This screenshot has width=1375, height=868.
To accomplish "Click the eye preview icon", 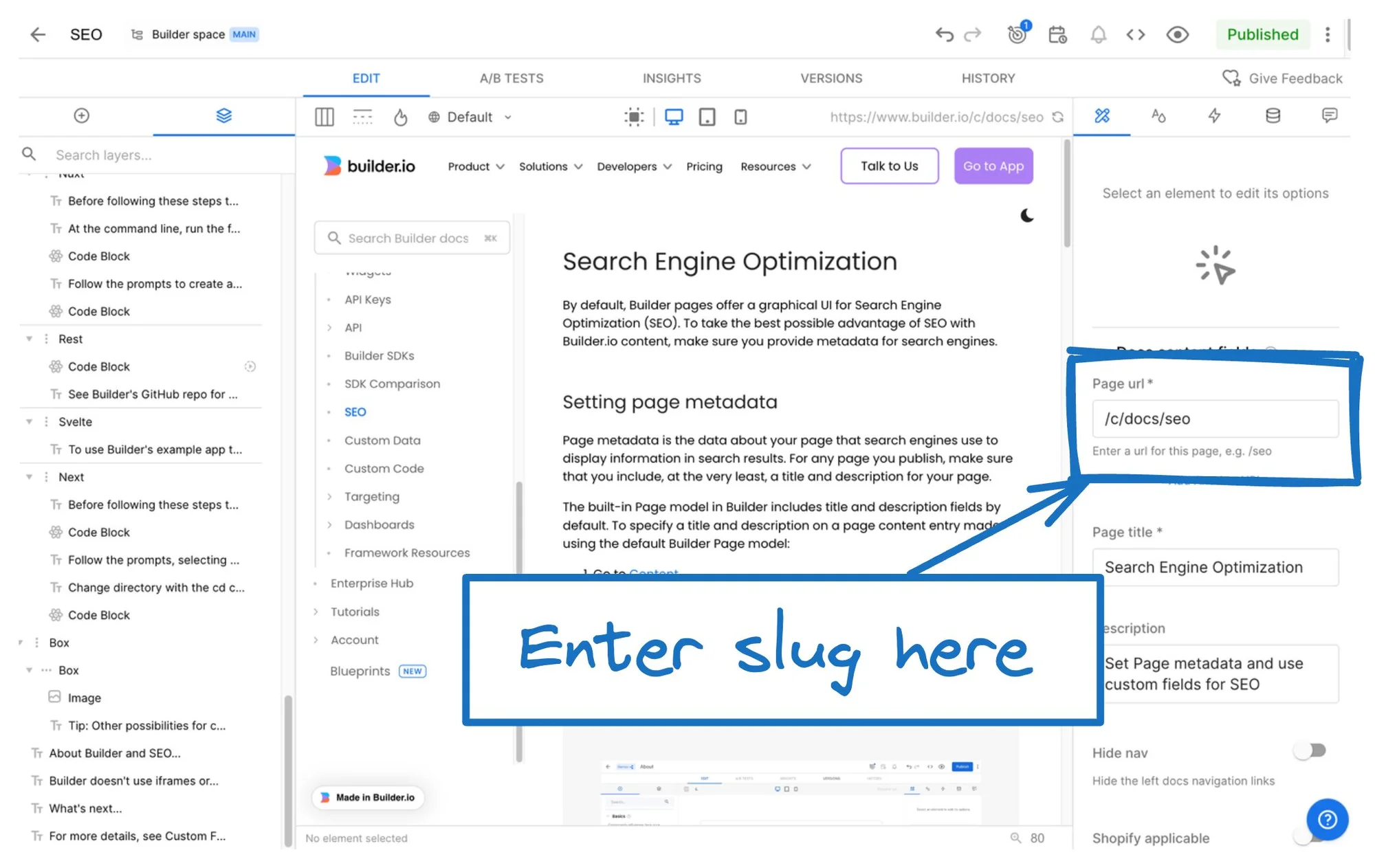I will [x=1176, y=34].
